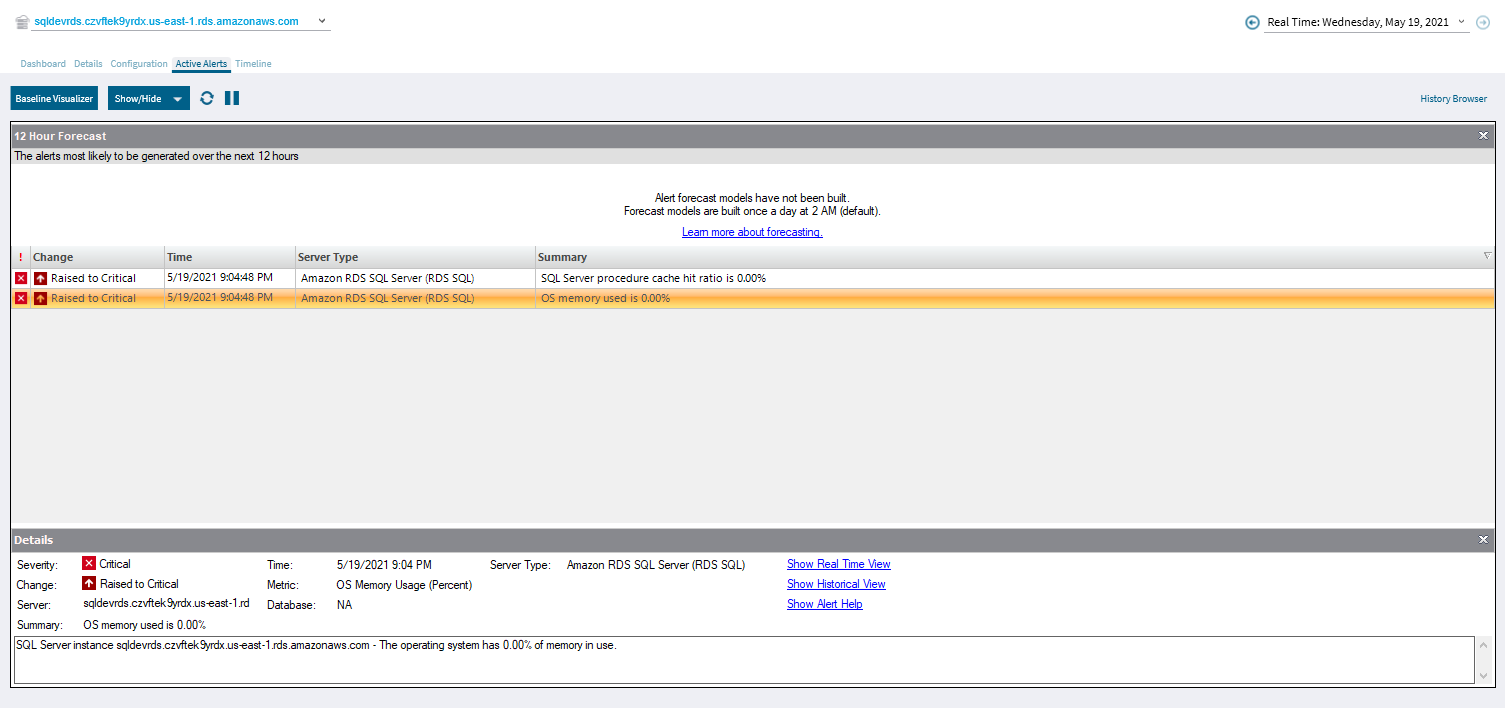
Task: Open the Show Historical View link
Action: [836, 584]
